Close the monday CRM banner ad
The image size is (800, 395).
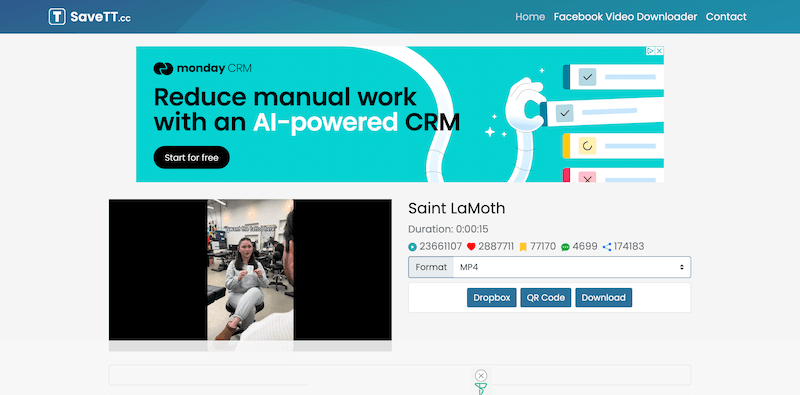(x=659, y=51)
